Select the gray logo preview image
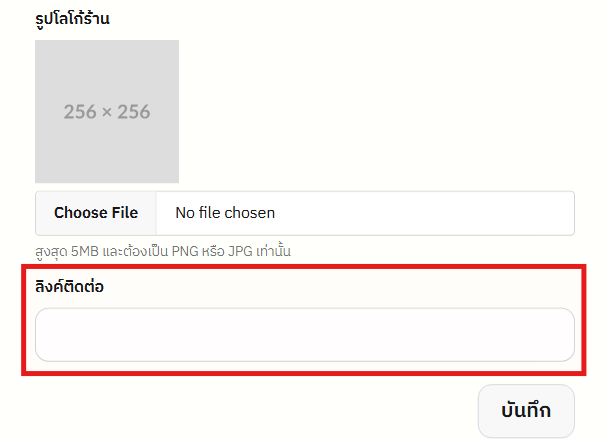This screenshot has height=439, width=607. [107, 112]
